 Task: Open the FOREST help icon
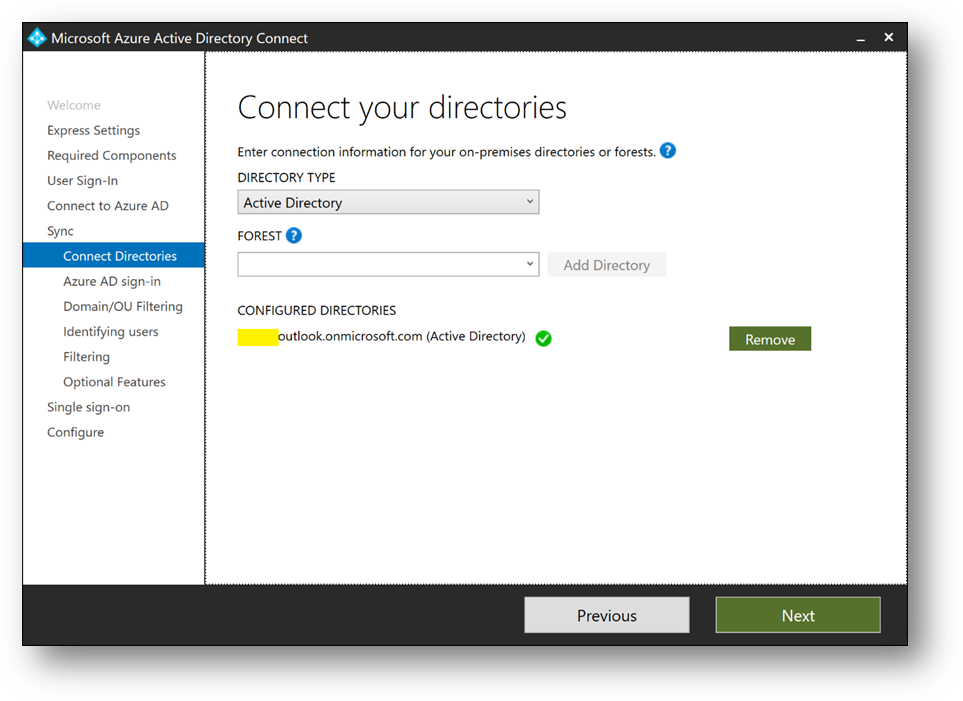pyautogui.click(x=294, y=235)
